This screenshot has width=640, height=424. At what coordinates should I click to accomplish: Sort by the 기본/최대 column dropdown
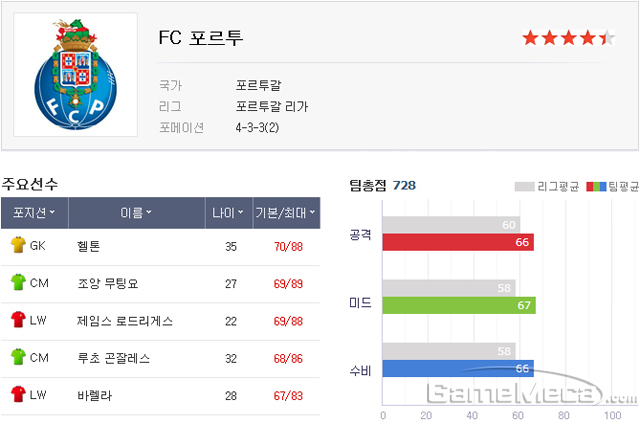286,213
